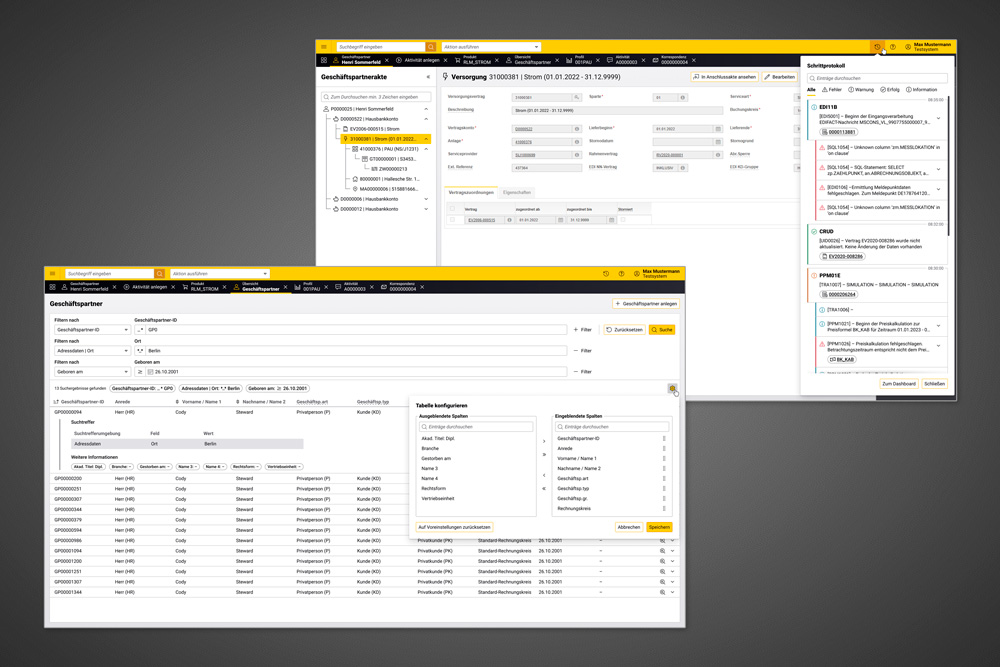
Task: Open the 'Aktion ausführen' dropdown in the front window
Action: (x=219, y=274)
